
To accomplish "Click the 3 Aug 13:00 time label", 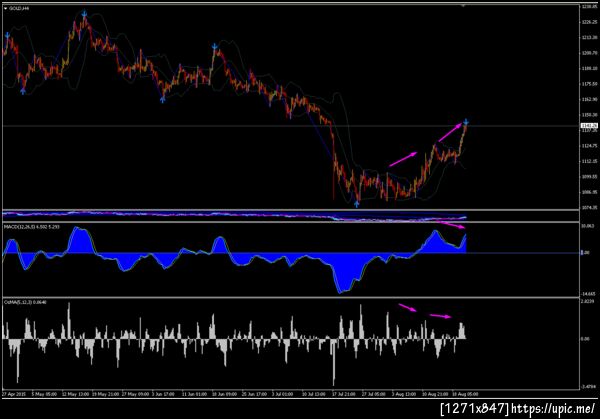I will 404,394.
